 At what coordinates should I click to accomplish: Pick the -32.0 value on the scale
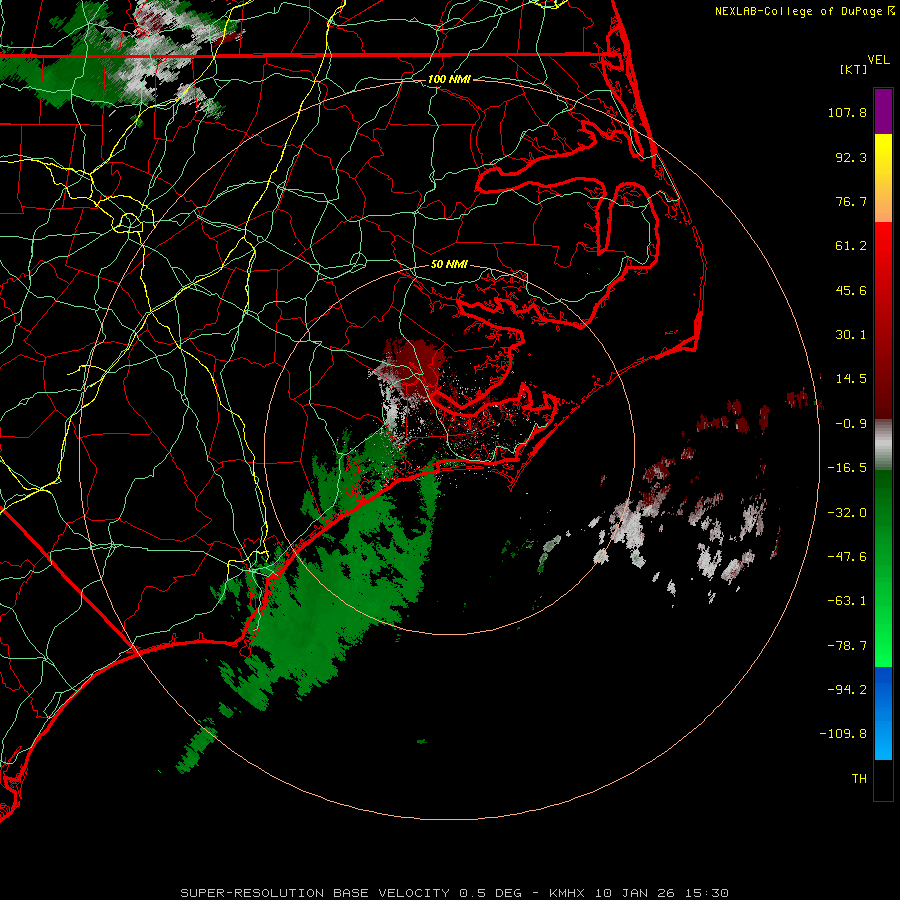[x=847, y=513]
